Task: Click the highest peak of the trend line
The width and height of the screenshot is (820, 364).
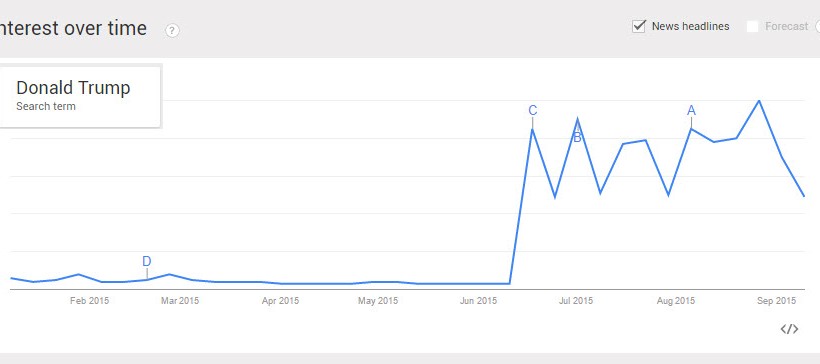Action: 759,100
